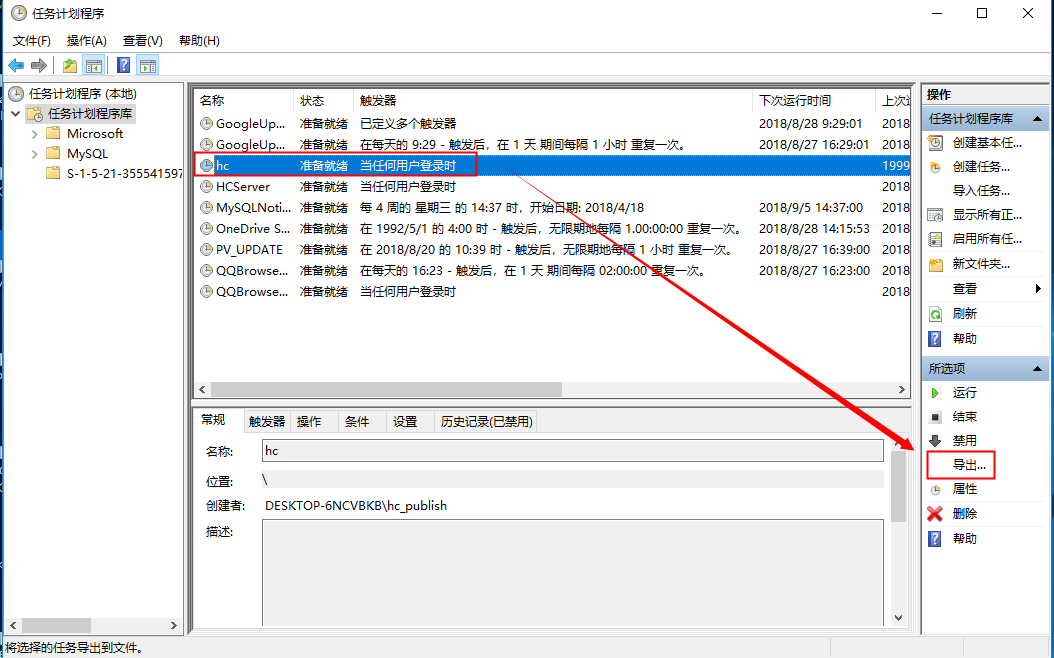Click the up-one-level folder toolbar icon
The image size is (1054, 658).
tap(69, 66)
